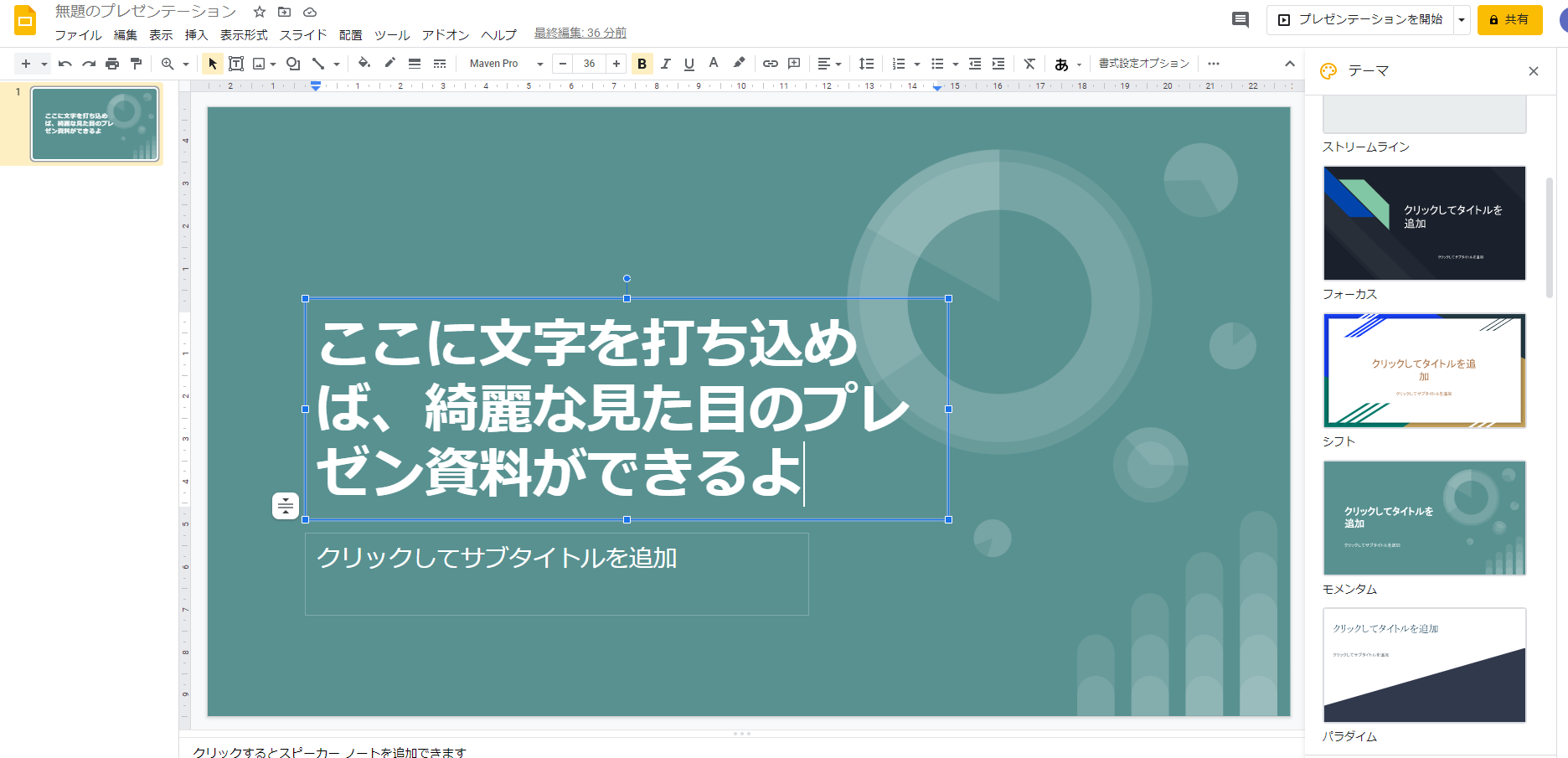Open the fill color paint bucket
This screenshot has height=758, width=1568.
coord(364,64)
